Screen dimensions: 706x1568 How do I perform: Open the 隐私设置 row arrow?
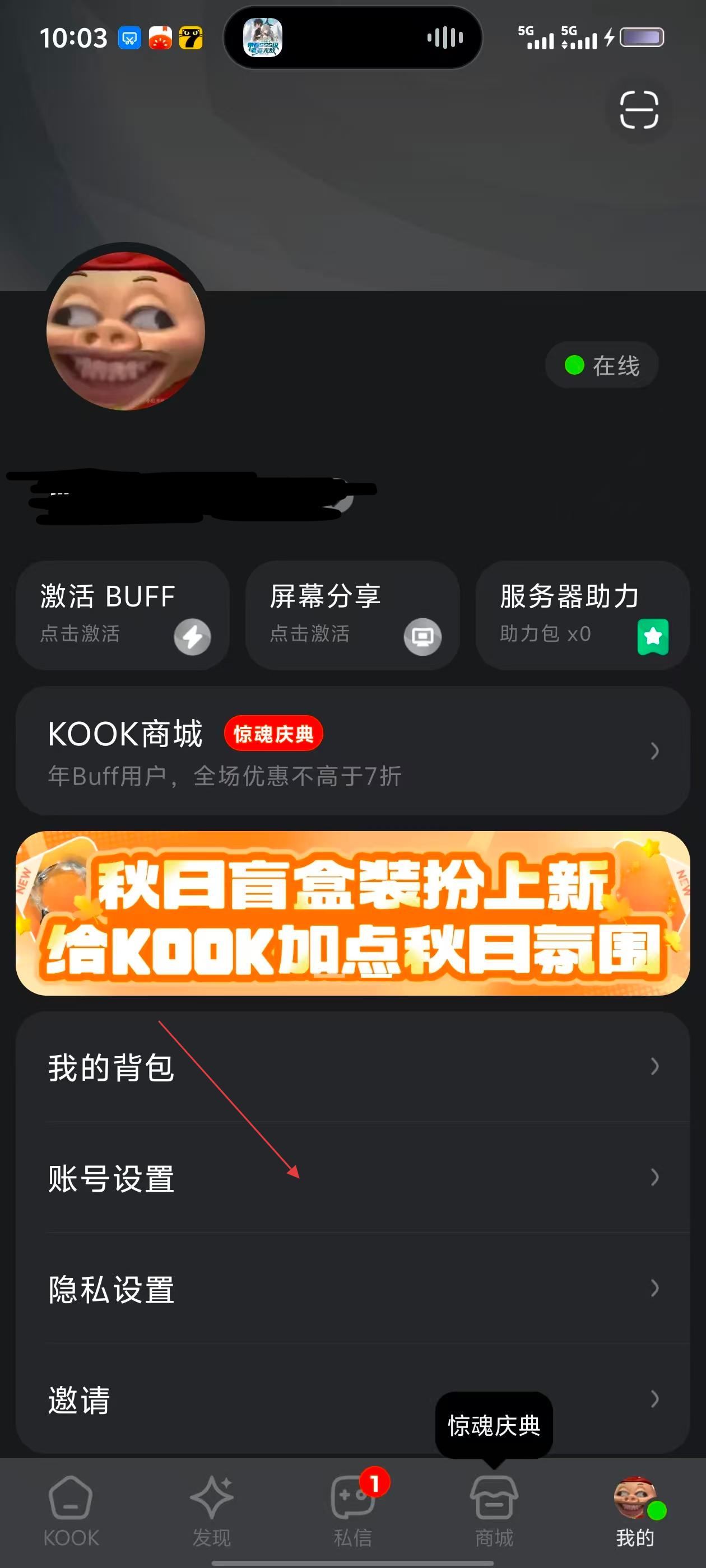pyautogui.click(x=654, y=1287)
